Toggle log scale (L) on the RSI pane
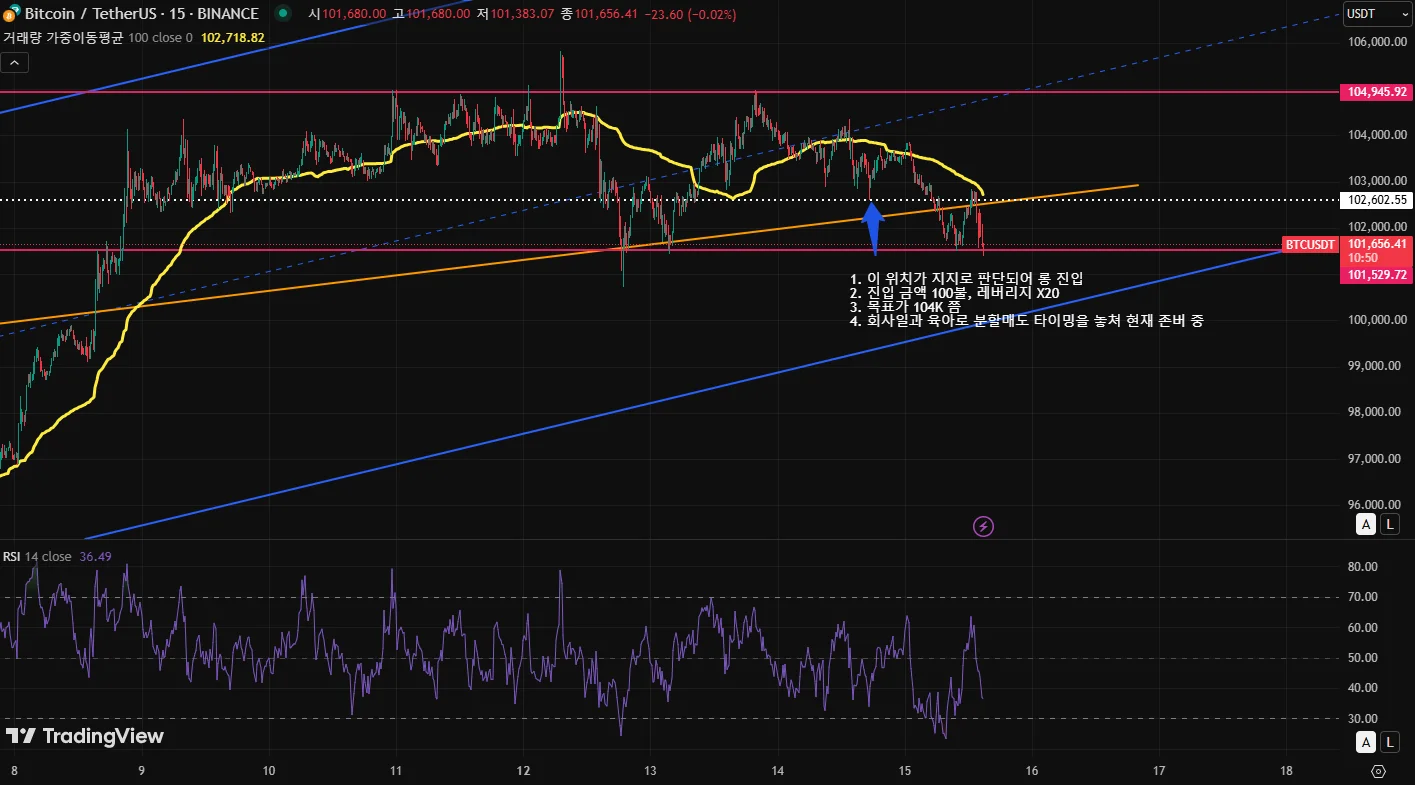Image resolution: width=1415 pixels, height=785 pixels. click(x=1390, y=741)
